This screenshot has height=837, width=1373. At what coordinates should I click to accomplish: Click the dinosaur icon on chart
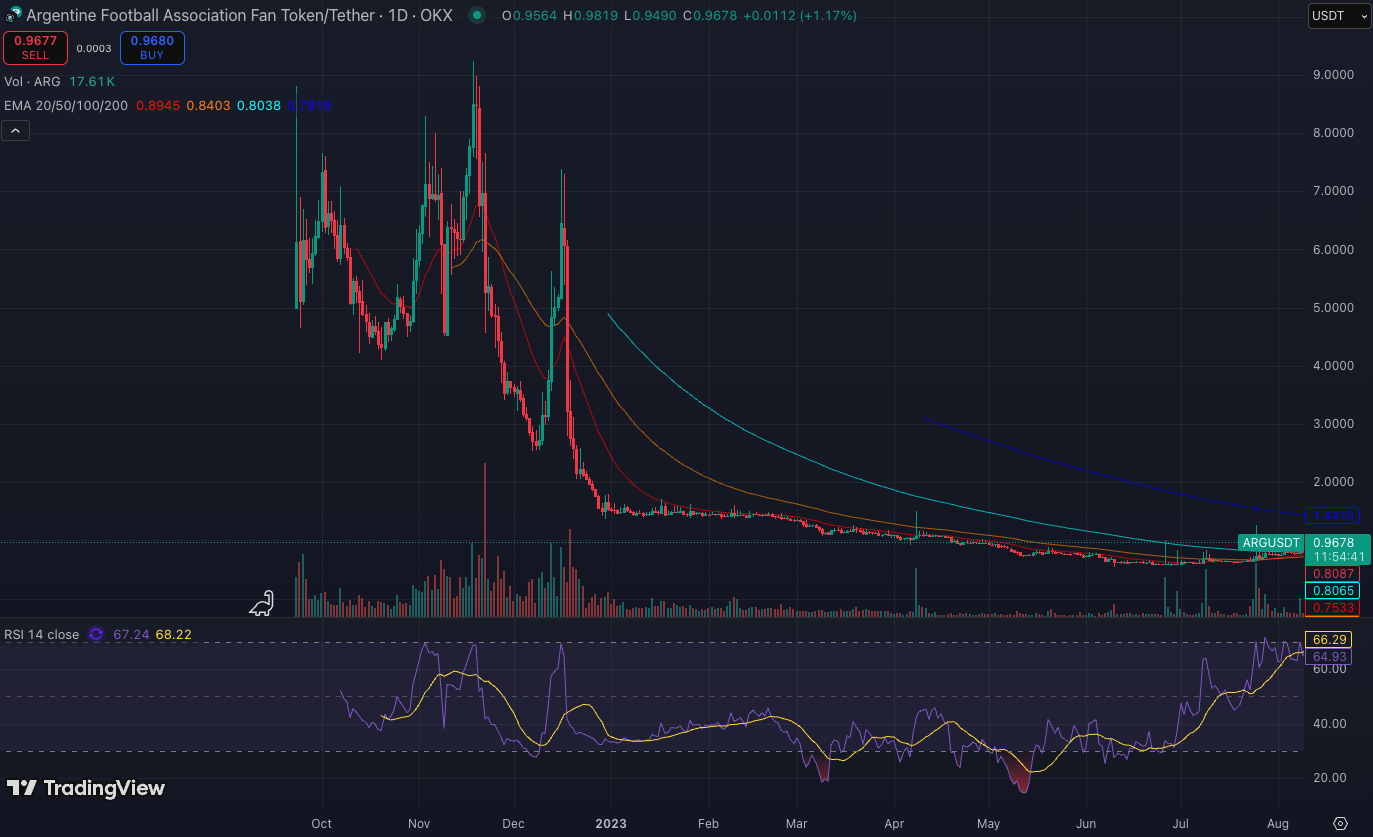pos(262,603)
